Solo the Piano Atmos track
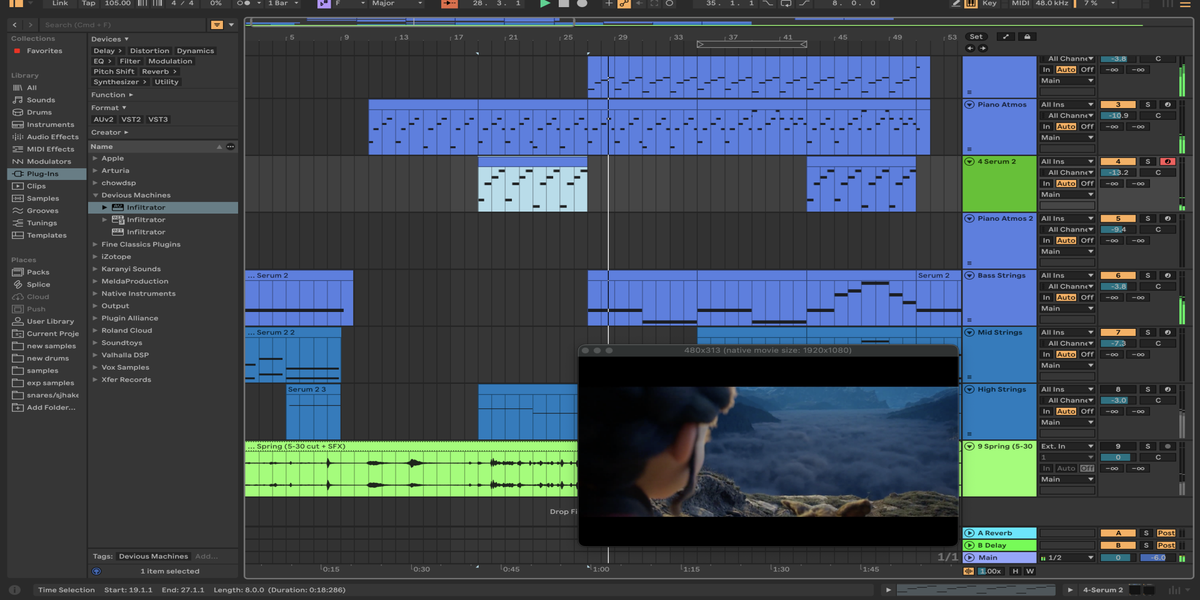This screenshot has width=1200, height=600. coord(1147,105)
